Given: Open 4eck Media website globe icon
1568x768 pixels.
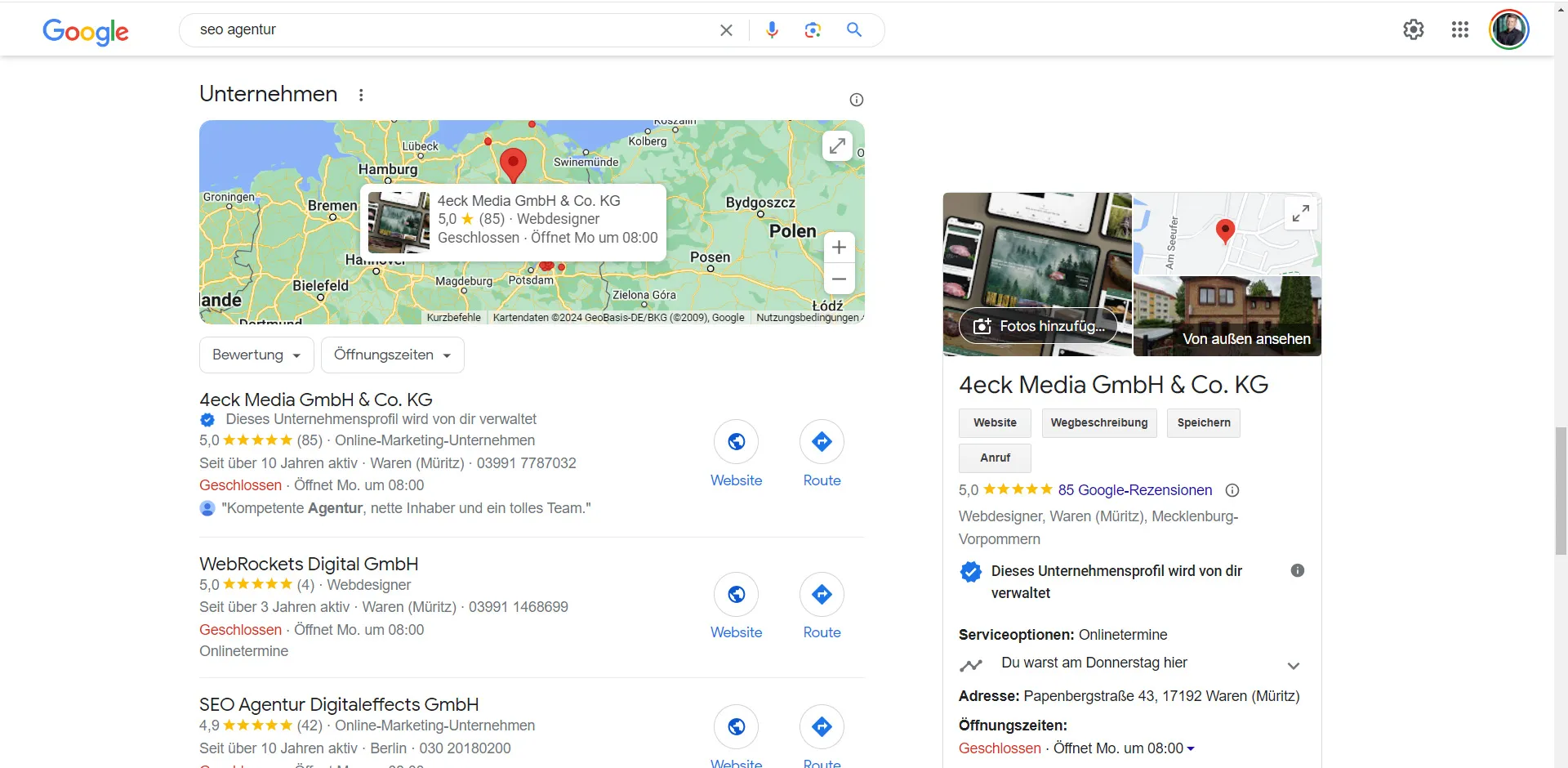Looking at the screenshot, I should (x=737, y=442).
